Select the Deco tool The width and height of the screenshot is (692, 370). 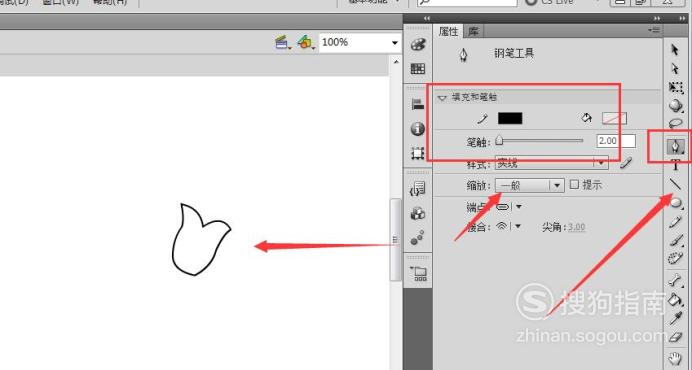(x=675, y=258)
